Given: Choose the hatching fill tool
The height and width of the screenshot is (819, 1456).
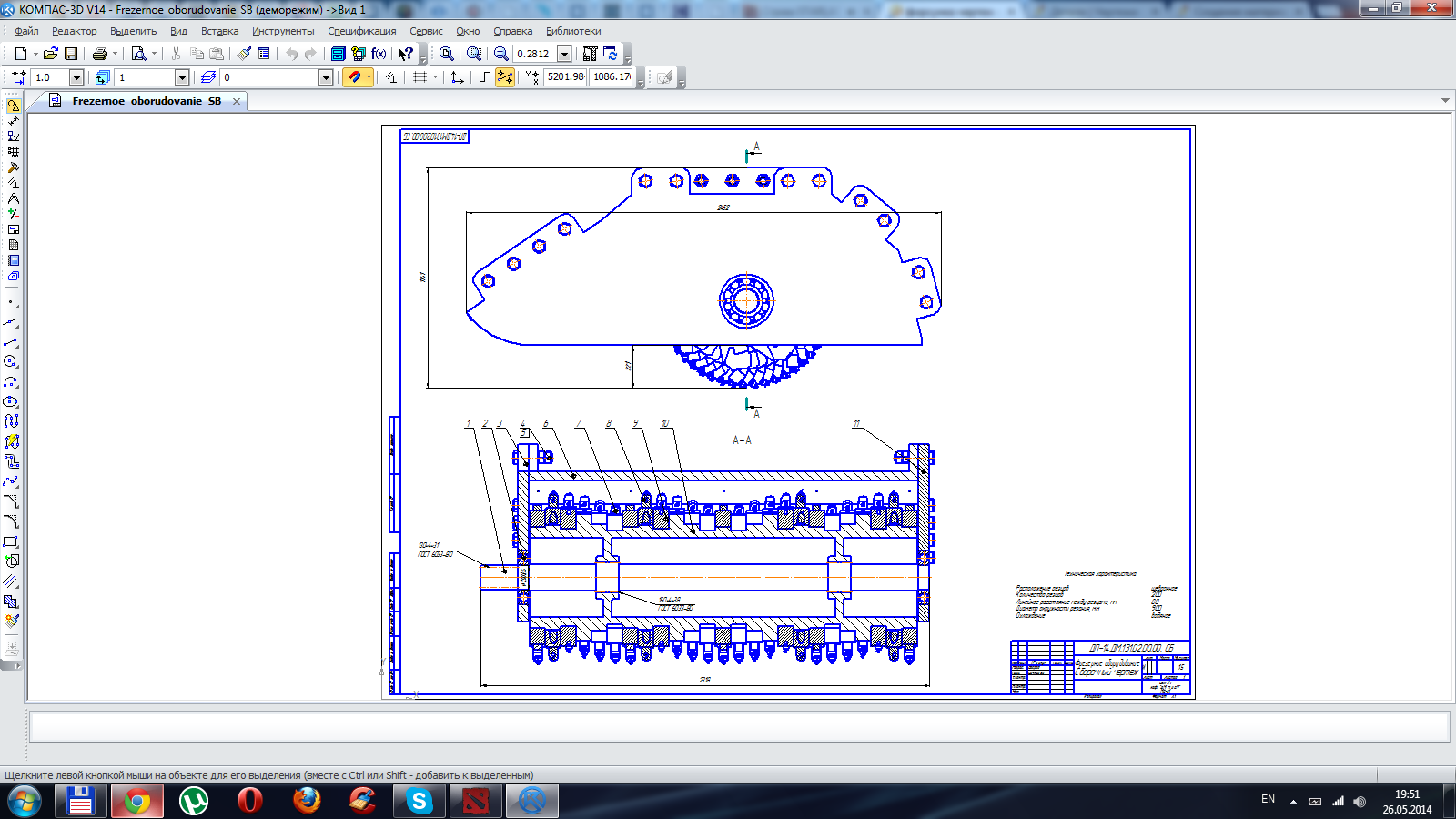Looking at the screenshot, I should [x=11, y=602].
